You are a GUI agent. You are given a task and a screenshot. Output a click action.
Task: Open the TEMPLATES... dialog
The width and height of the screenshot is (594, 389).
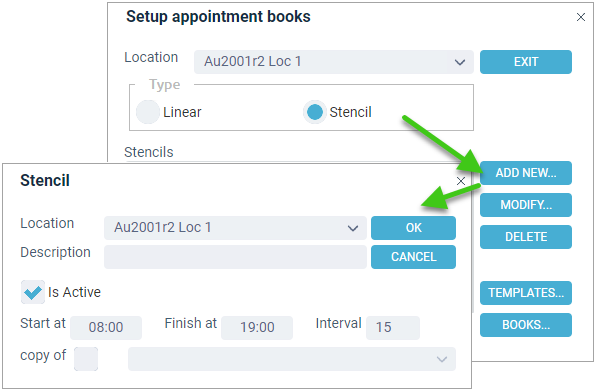pyautogui.click(x=526, y=293)
